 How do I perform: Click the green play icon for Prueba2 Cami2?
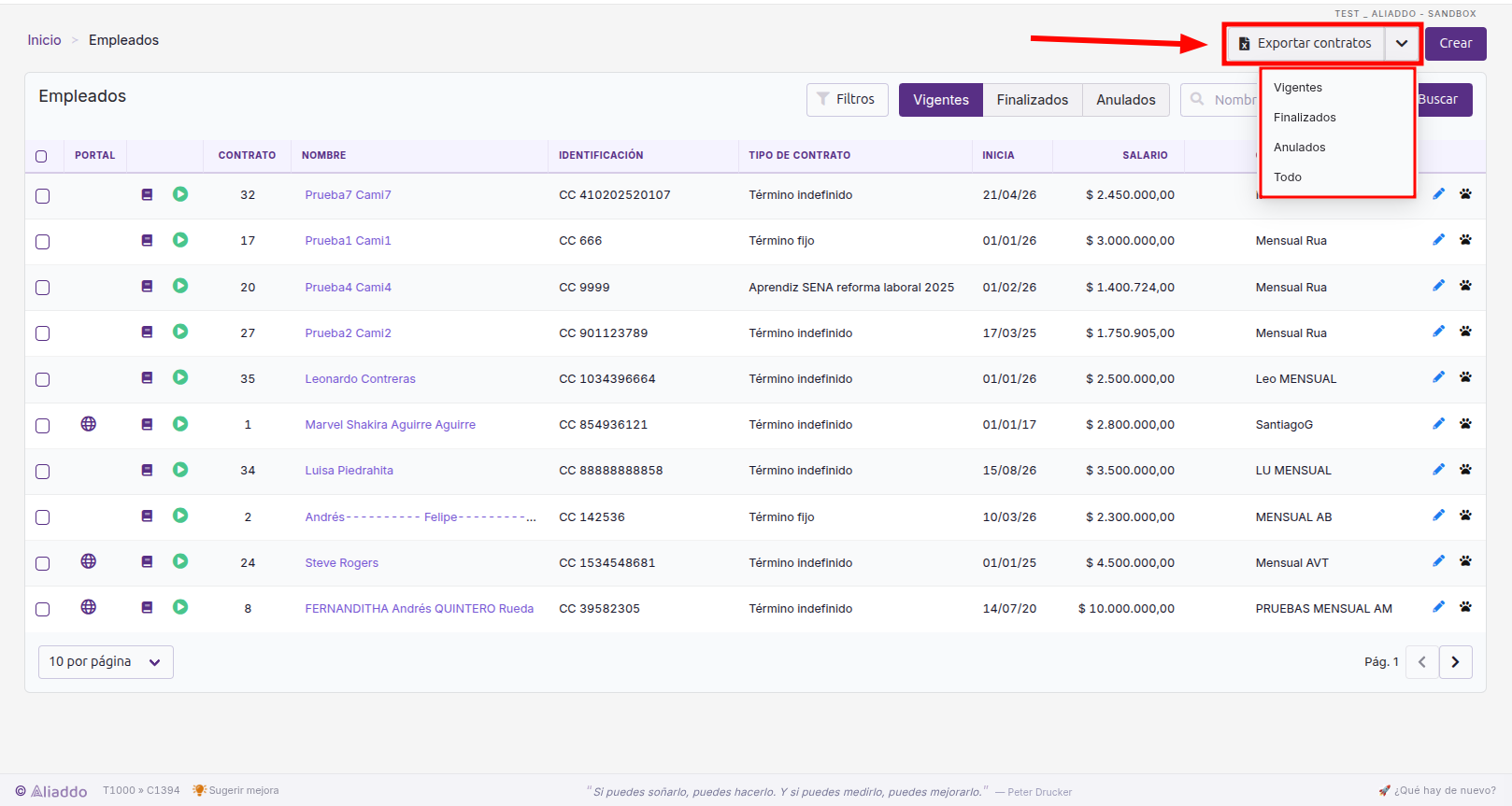tap(180, 332)
